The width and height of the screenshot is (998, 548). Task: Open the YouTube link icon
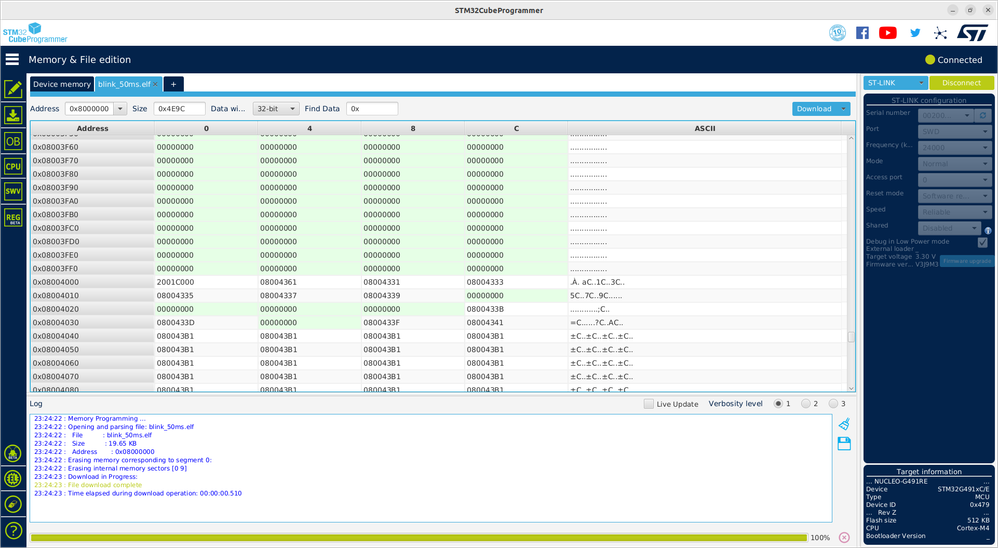click(888, 32)
